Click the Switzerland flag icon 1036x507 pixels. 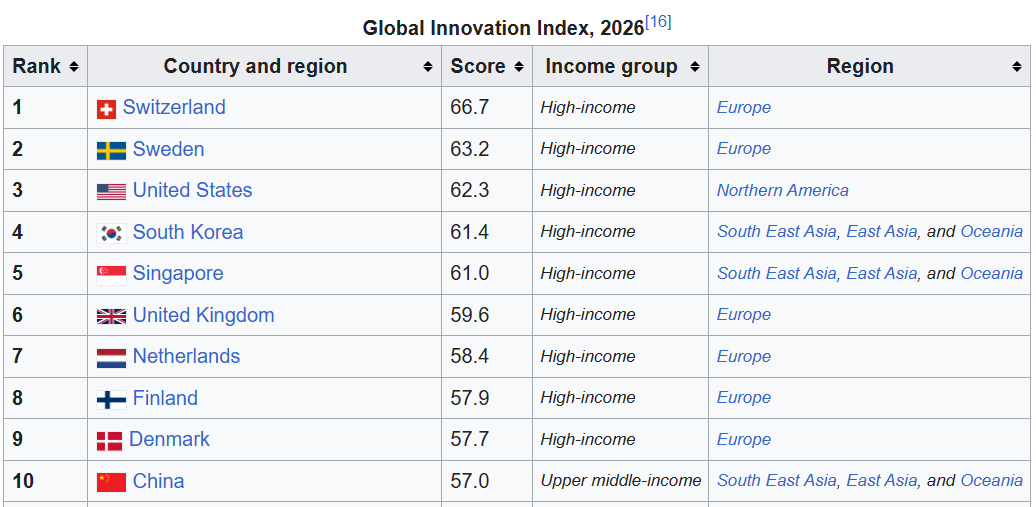106,109
